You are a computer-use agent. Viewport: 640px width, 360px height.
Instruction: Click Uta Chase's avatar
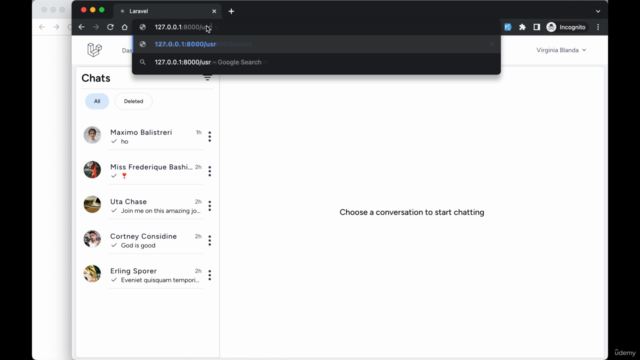click(92, 204)
